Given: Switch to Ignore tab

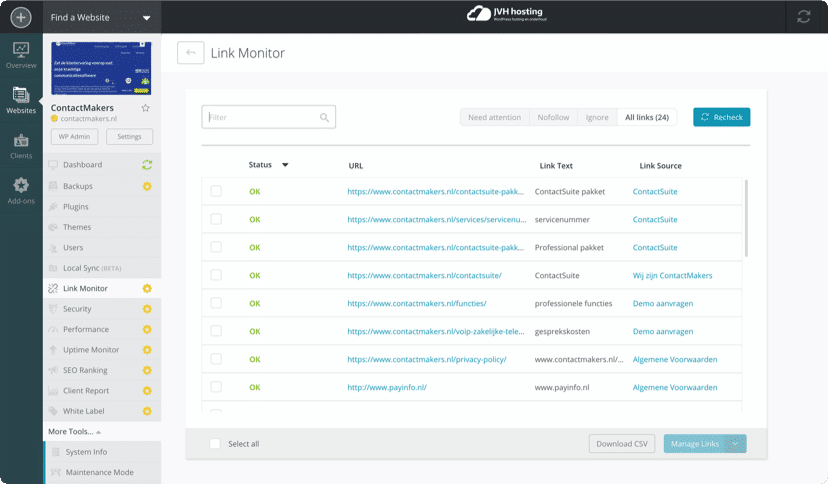Looking at the screenshot, I should click(x=597, y=117).
